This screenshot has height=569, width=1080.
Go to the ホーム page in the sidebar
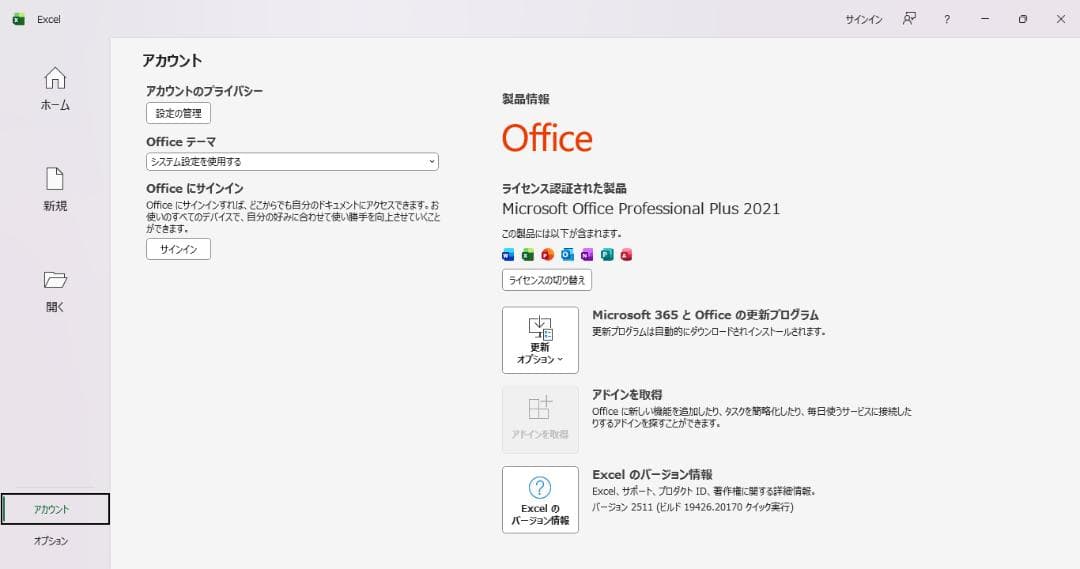tap(55, 89)
